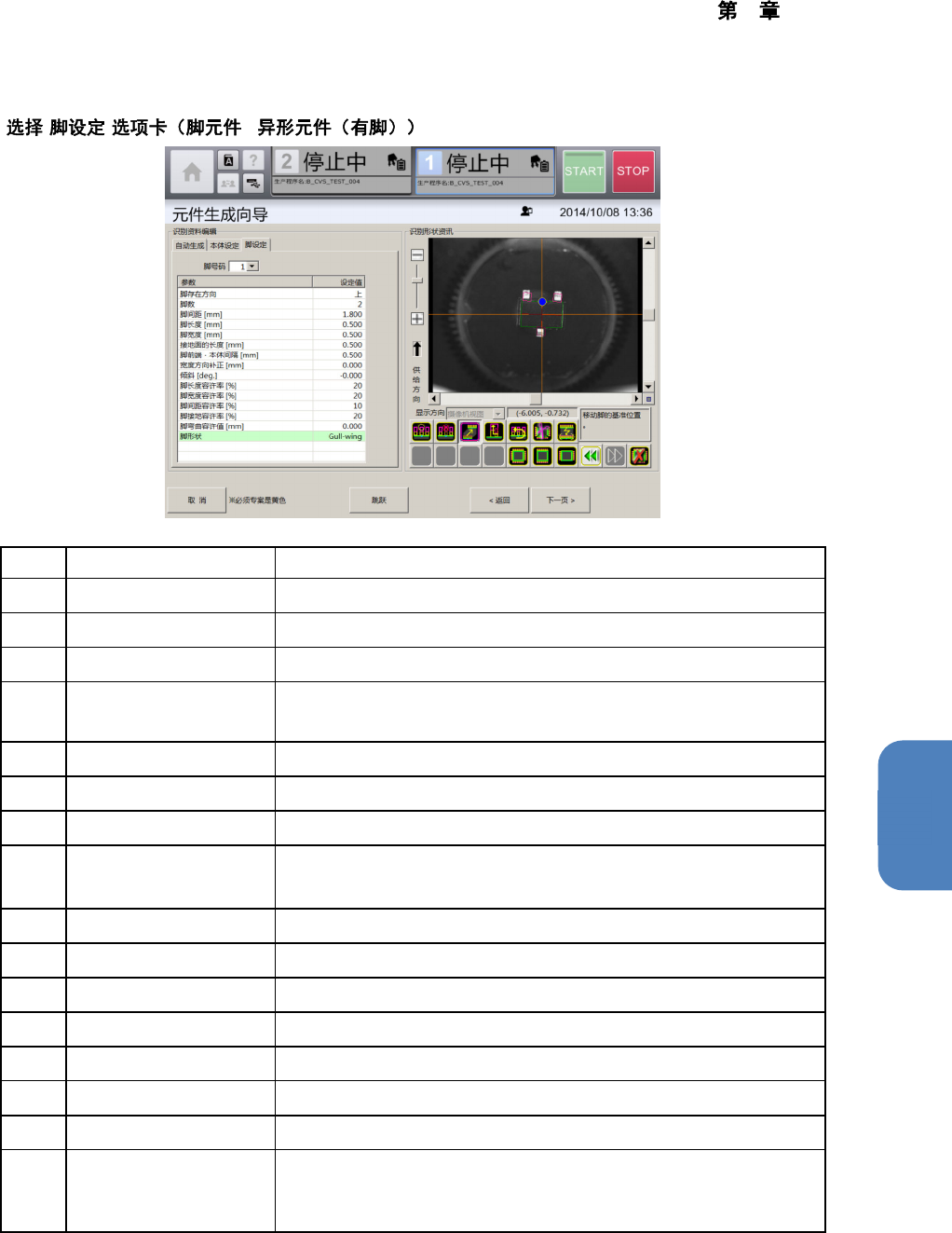
Task: Click the 下一页 next page button
Action: pos(561,500)
